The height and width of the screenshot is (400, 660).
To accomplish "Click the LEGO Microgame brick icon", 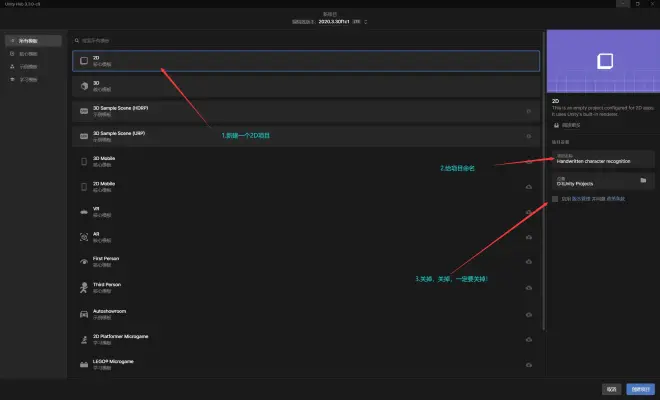I will point(84,365).
